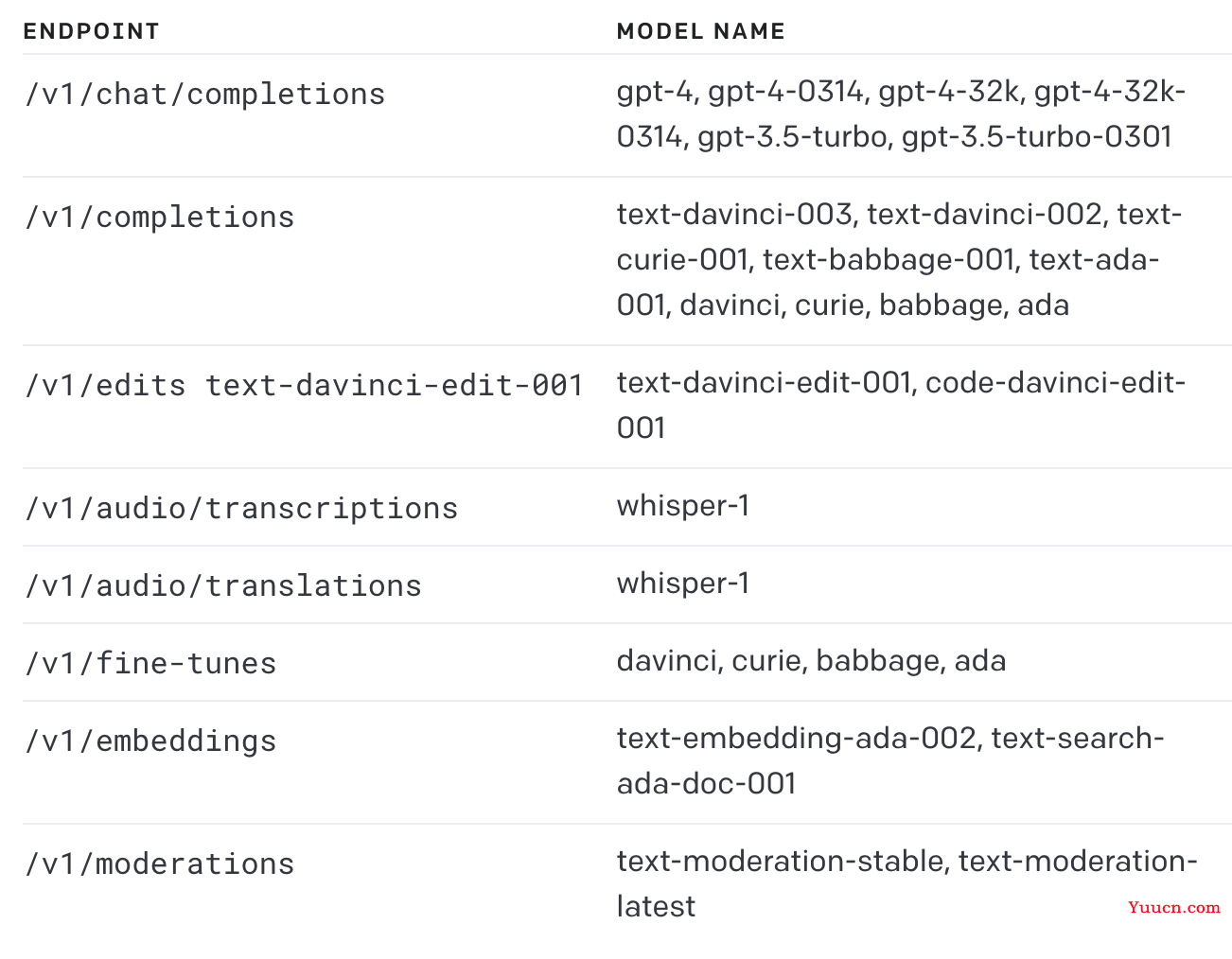Click the gpt-3.5-turbo-0301 model name

(1037, 137)
